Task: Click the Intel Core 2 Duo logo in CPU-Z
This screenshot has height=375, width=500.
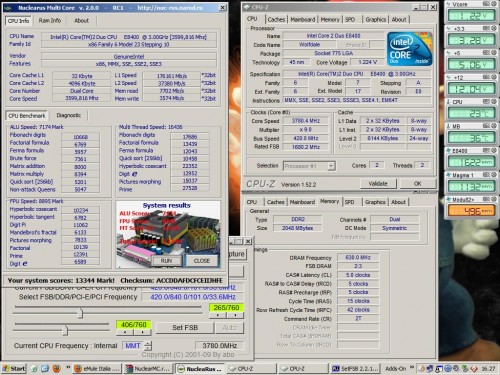Action: 410,48
